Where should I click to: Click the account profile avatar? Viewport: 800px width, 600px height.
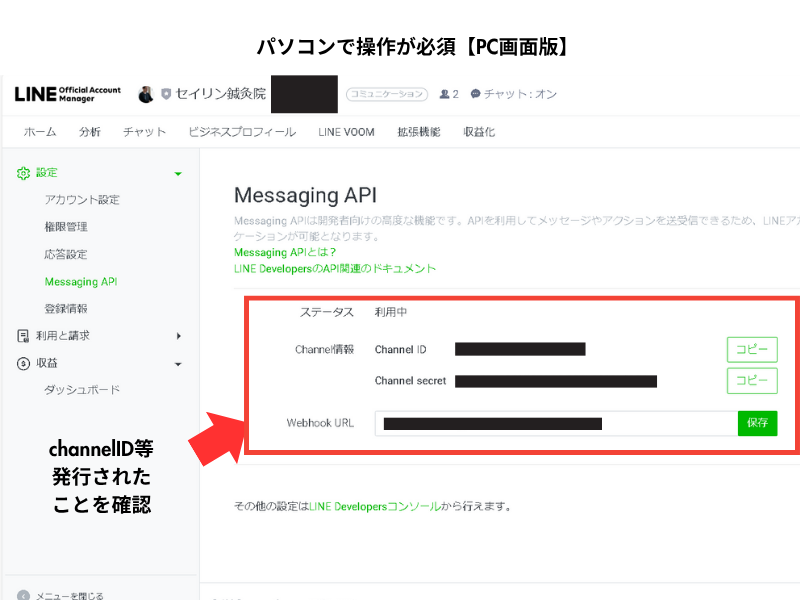[x=146, y=94]
